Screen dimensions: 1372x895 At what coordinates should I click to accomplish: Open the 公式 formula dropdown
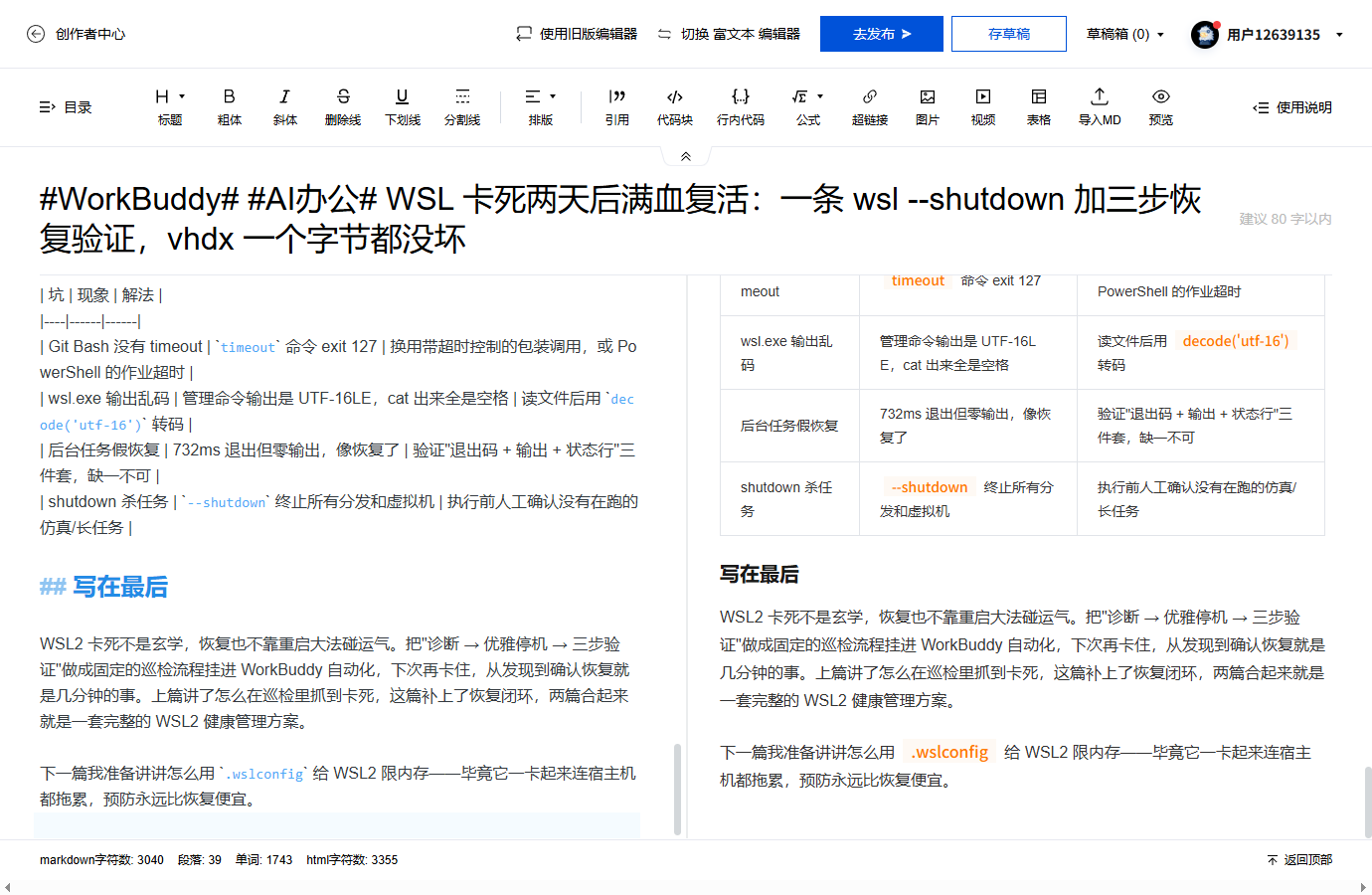pos(808,106)
